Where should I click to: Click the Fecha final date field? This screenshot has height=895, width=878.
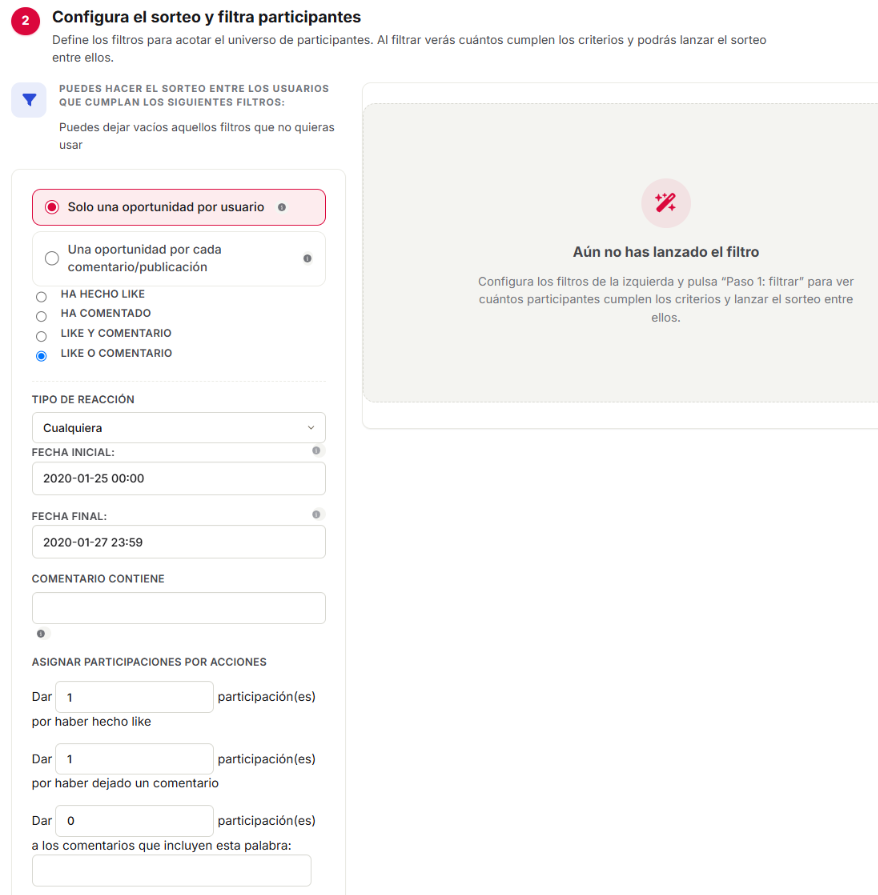pyautogui.click(x=179, y=542)
